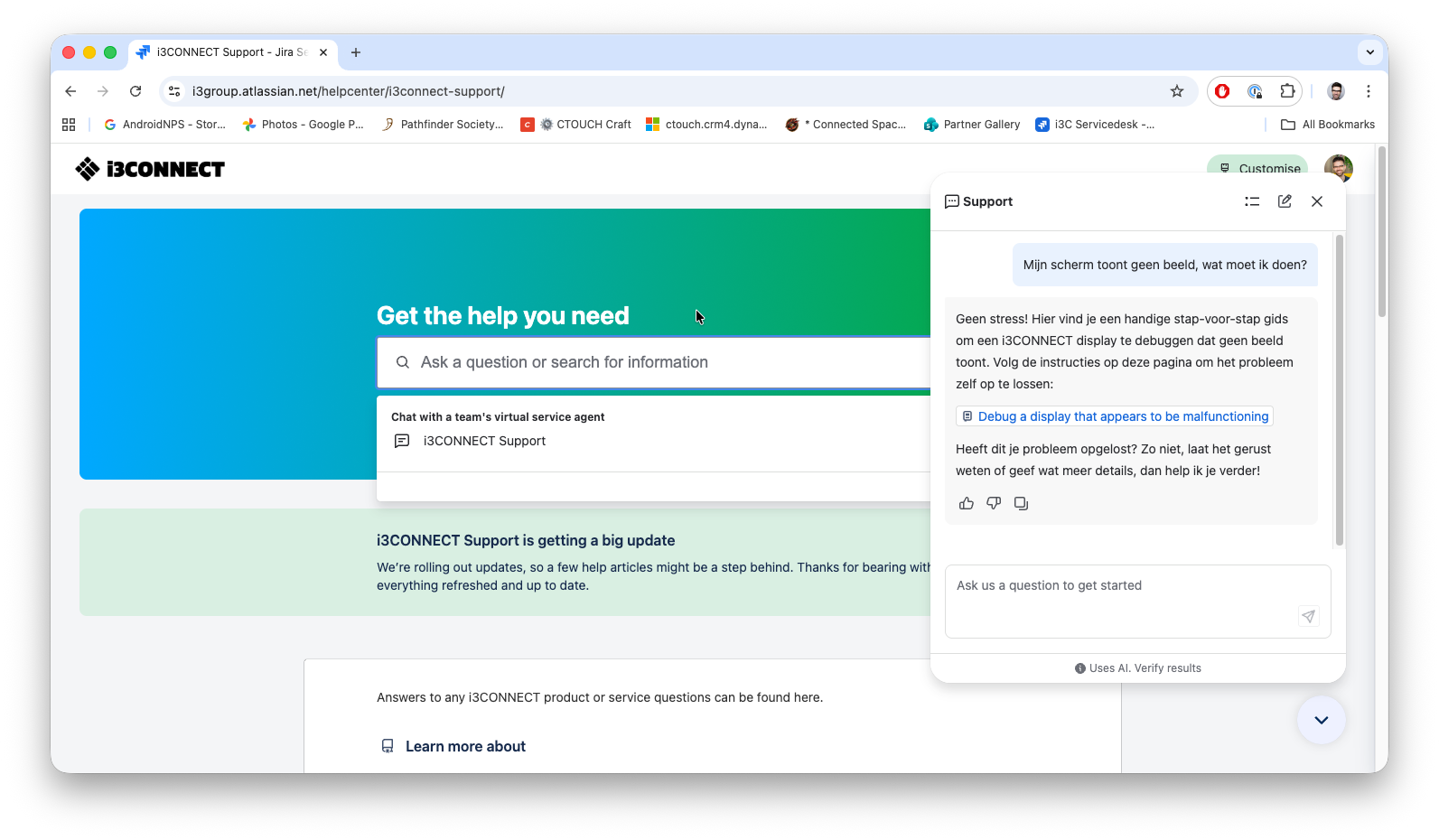Image resolution: width=1439 pixels, height=840 pixels.
Task: Click the Mijn scherm toont geen beeld message
Action: point(1165,265)
